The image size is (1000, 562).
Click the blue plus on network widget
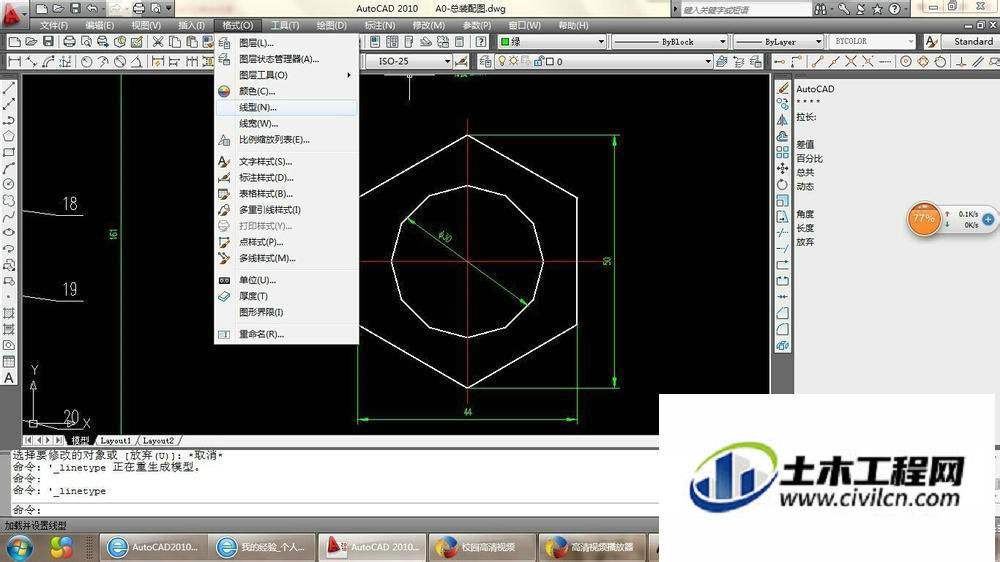point(988,219)
